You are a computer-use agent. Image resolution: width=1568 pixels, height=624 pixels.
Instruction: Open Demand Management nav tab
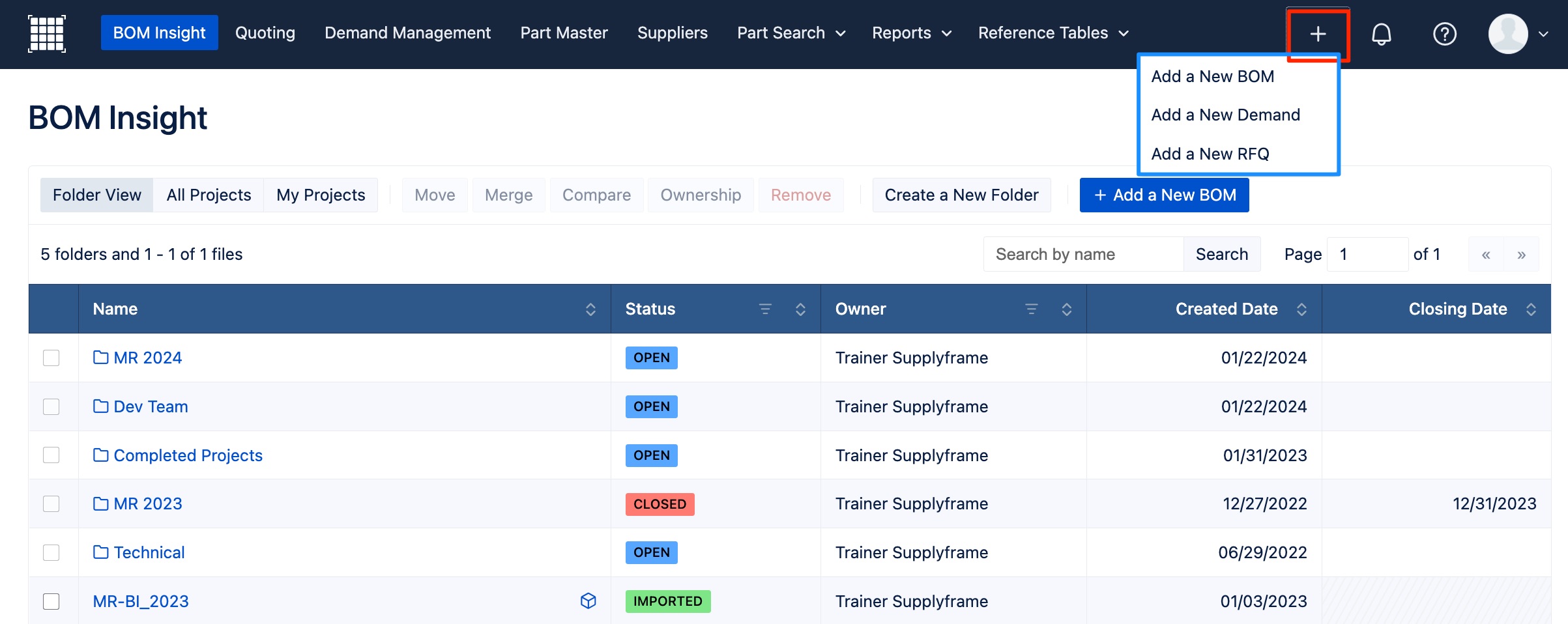(x=407, y=33)
